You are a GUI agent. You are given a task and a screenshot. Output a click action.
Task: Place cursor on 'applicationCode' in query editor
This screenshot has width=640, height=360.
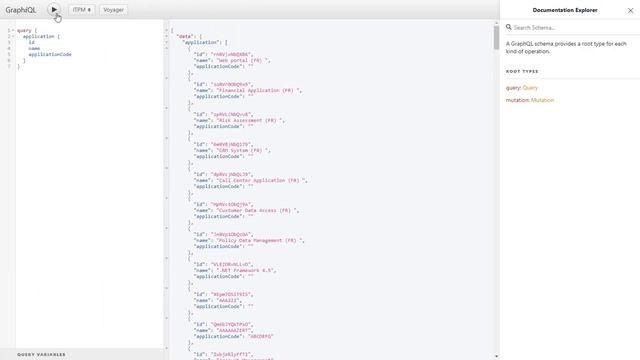point(50,54)
